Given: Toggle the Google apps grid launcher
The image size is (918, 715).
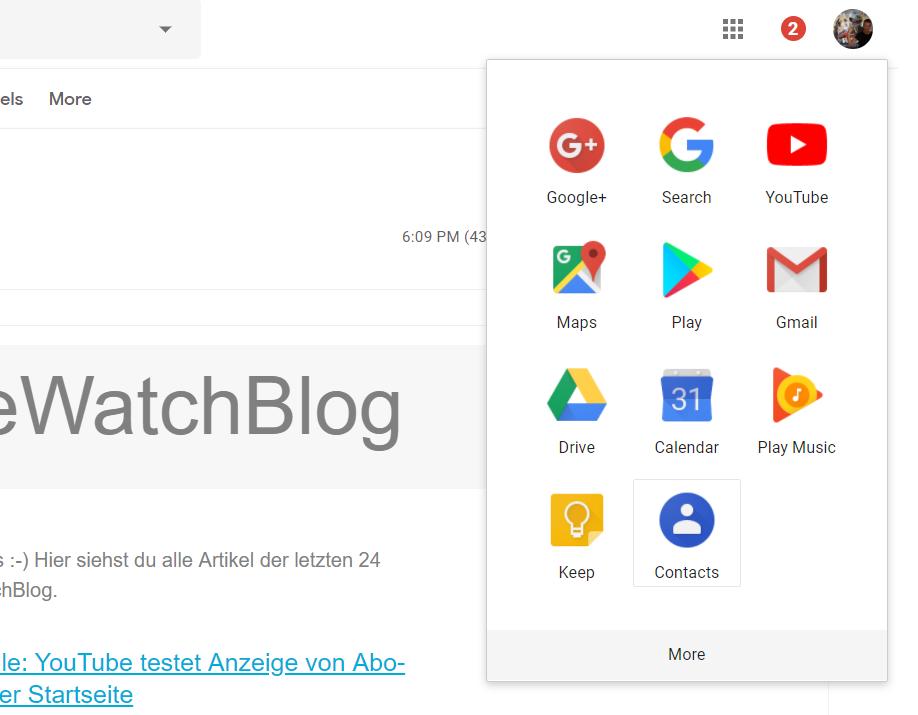Looking at the screenshot, I should (x=732, y=29).
